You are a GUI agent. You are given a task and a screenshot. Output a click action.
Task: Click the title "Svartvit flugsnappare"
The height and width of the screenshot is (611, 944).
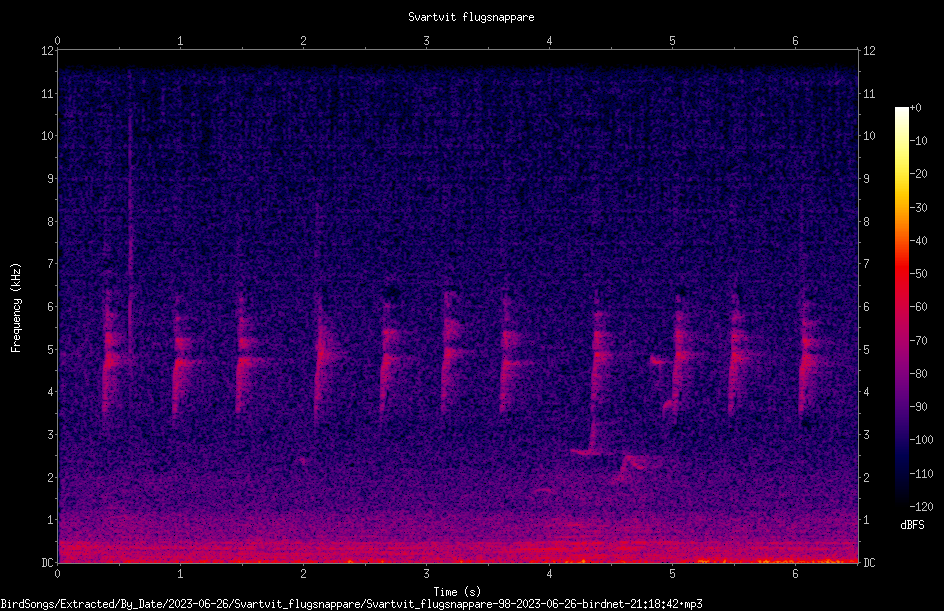point(471,17)
